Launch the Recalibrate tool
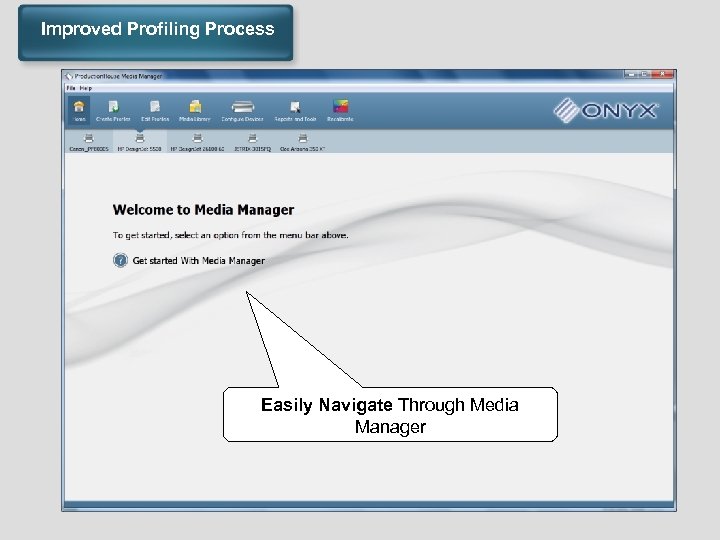Image resolution: width=720 pixels, height=540 pixels. click(340, 111)
